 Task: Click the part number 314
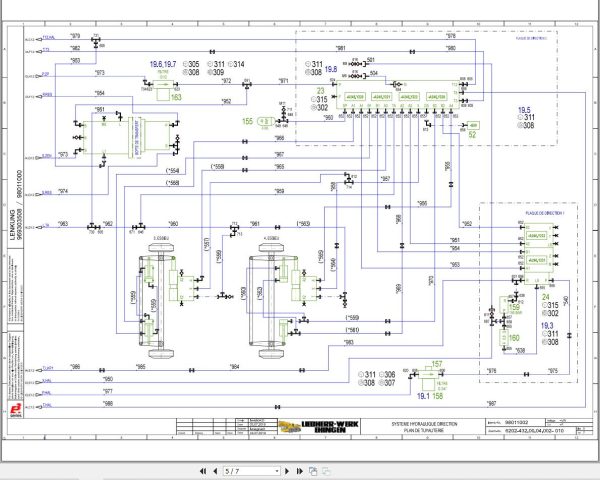[239, 64]
